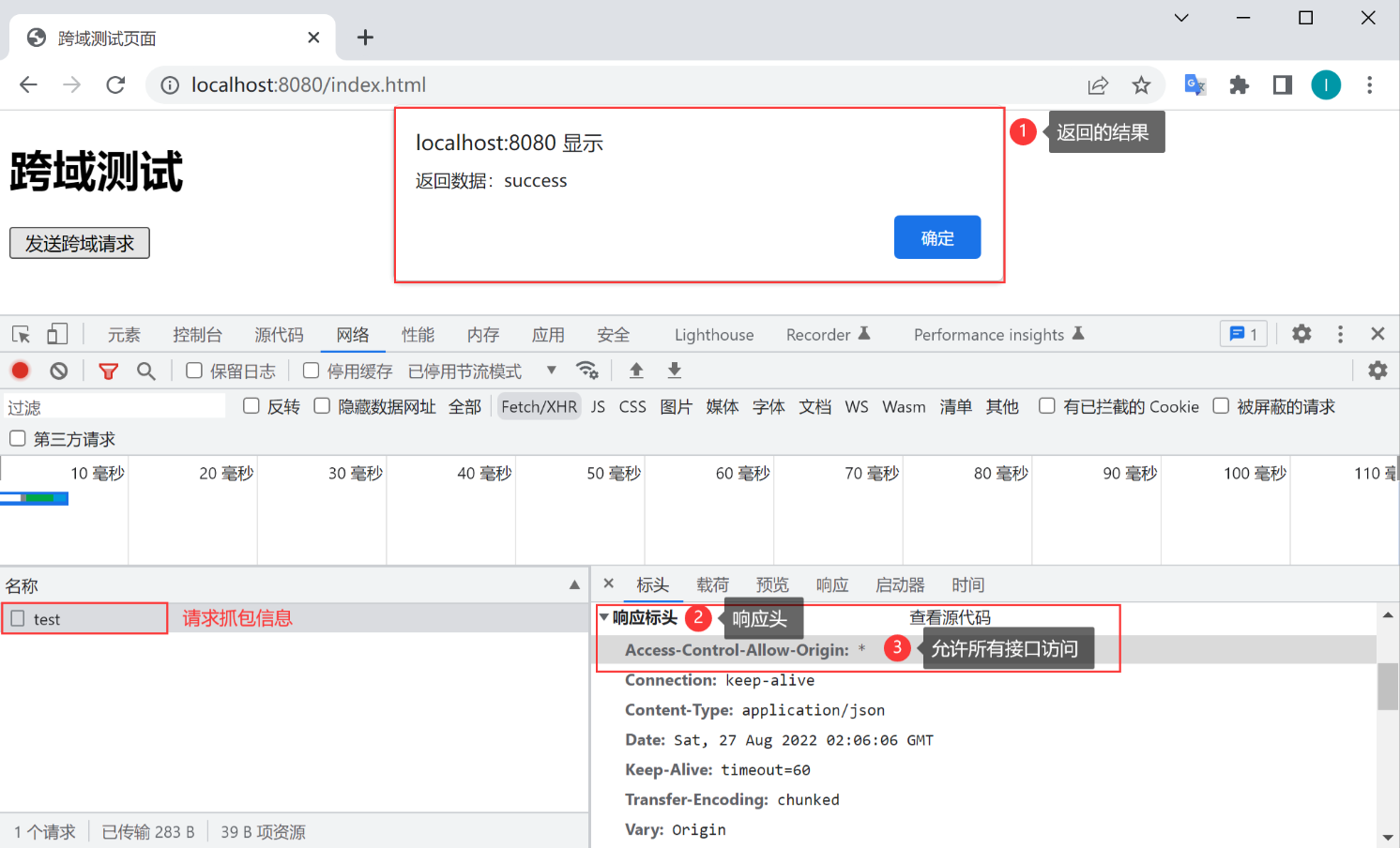Click the record network log red button
1400x848 pixels.
(20, 371)
